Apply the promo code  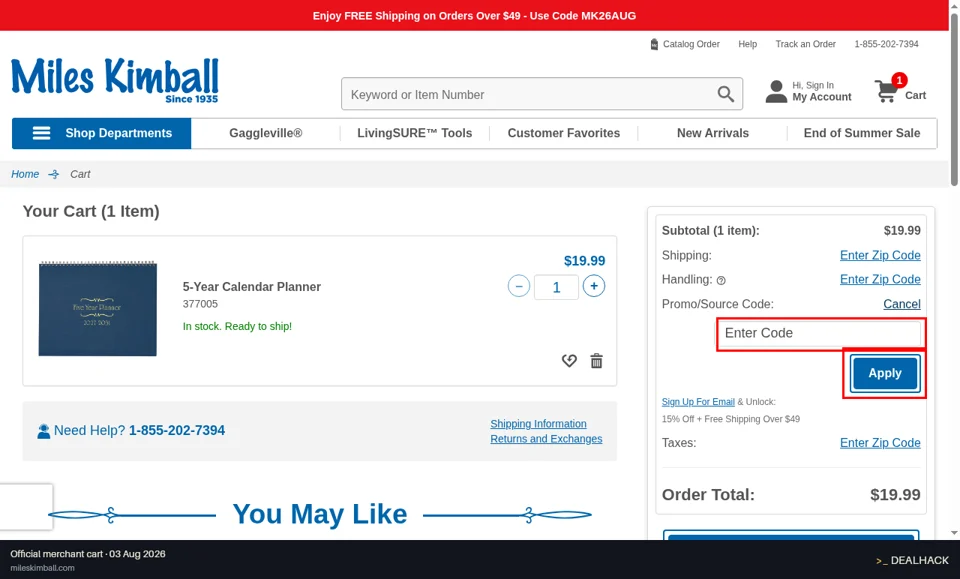885,373
